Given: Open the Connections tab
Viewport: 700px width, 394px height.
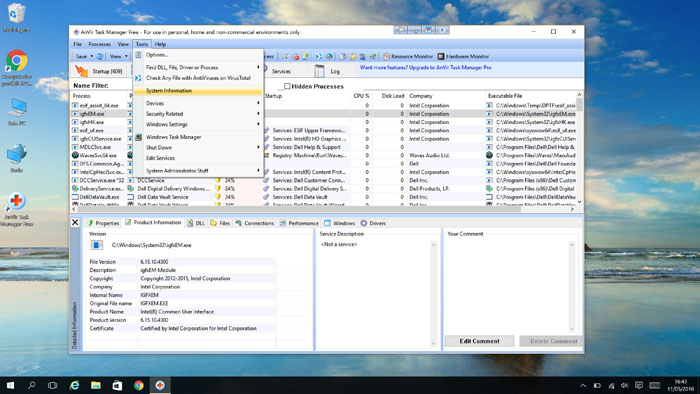Looking at the screenshot, I should (x=255, y=223).
